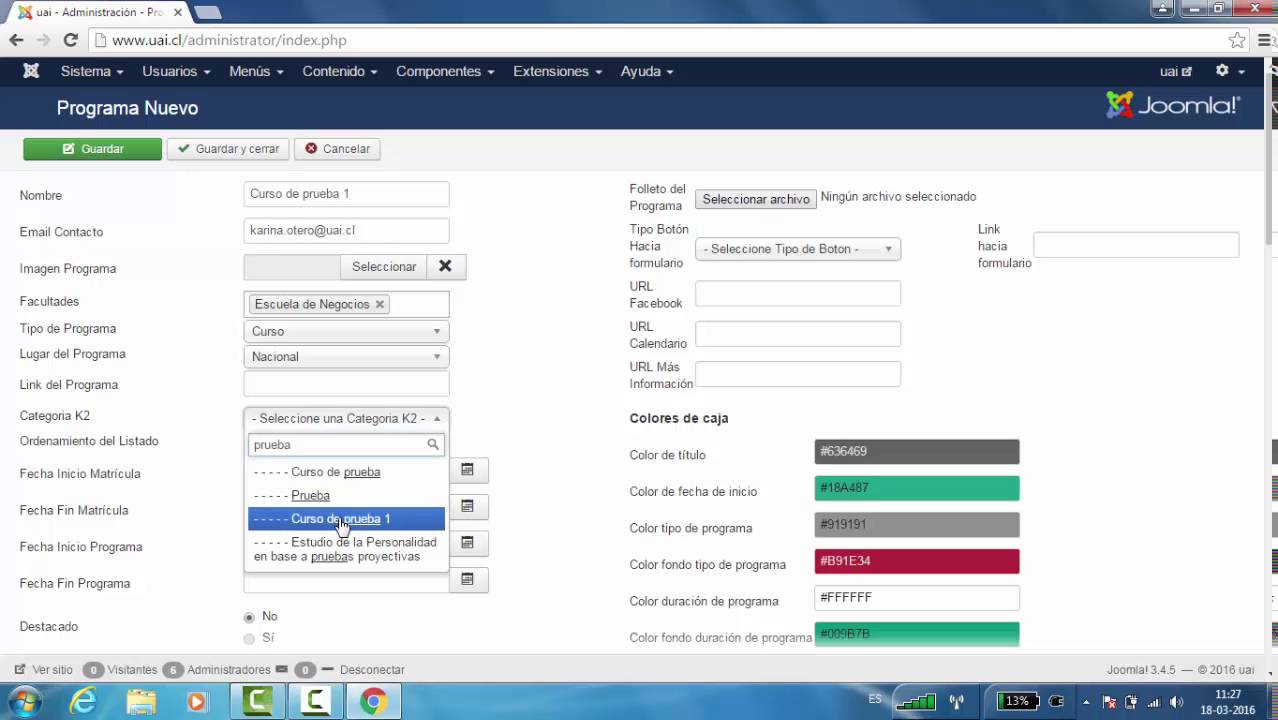
Task: Open the Componentes menu
Action: coord(445,71)
